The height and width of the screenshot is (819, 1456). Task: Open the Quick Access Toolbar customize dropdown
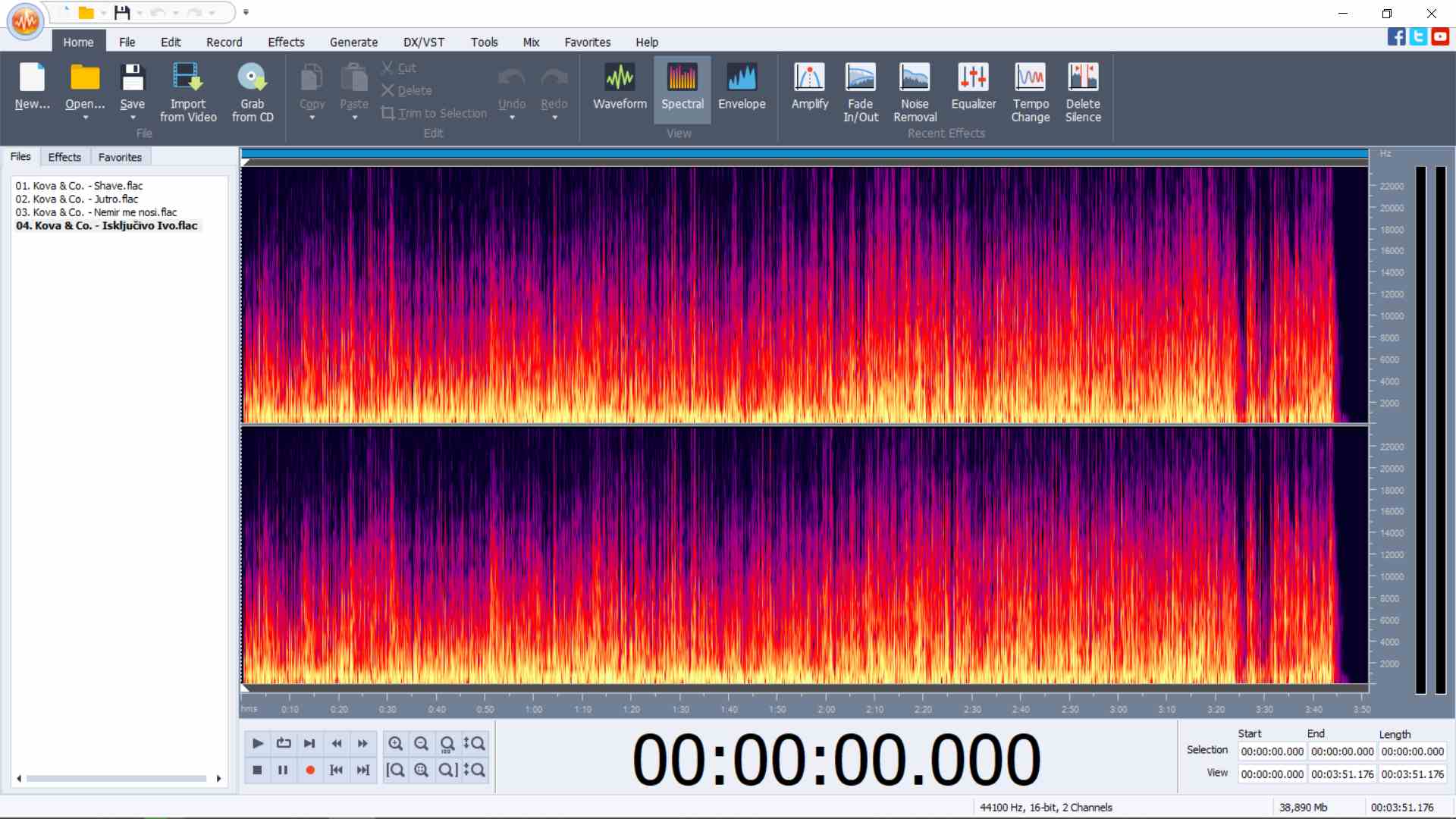[246, 12]
